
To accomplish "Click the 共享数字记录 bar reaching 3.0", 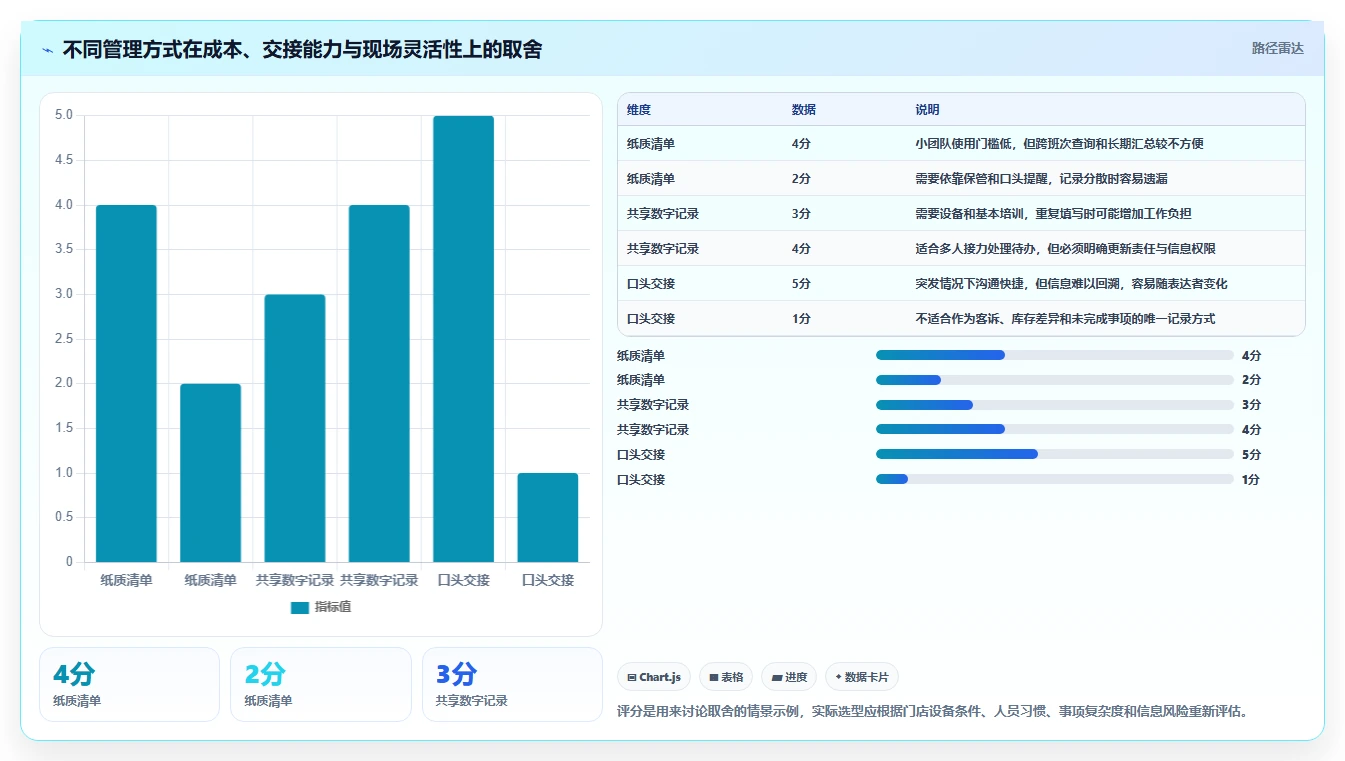I will click(295, 428).
